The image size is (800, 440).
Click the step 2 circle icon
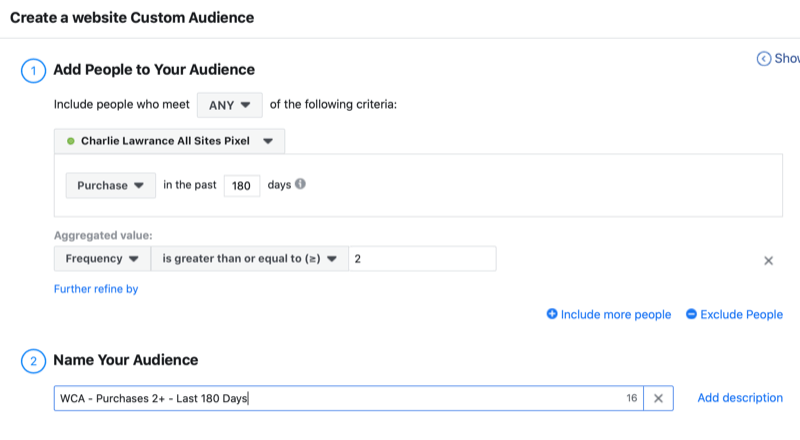coord(31,360)
